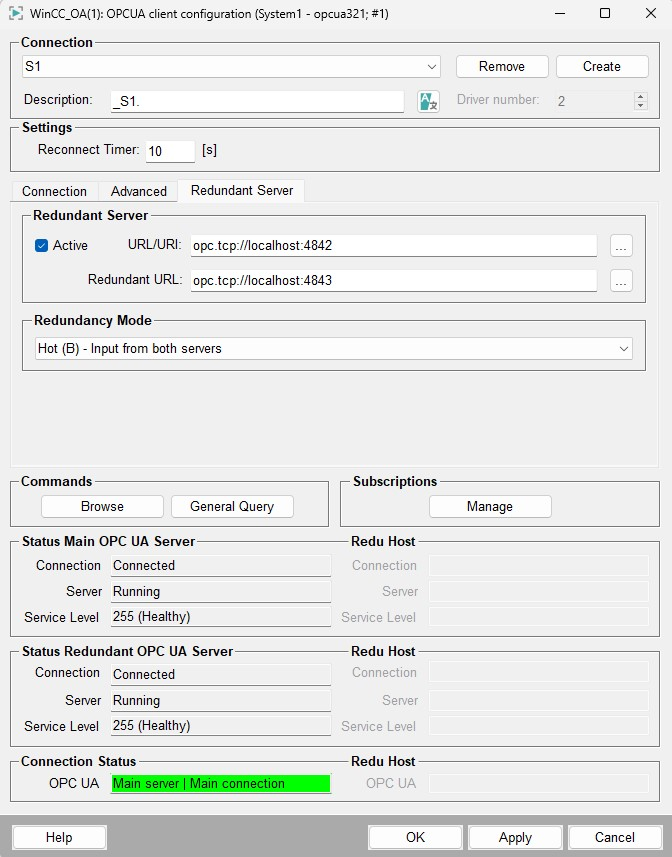672x857 pixels.
Task: Select the Redundant Server tab
Action: [x=242, y=190]
